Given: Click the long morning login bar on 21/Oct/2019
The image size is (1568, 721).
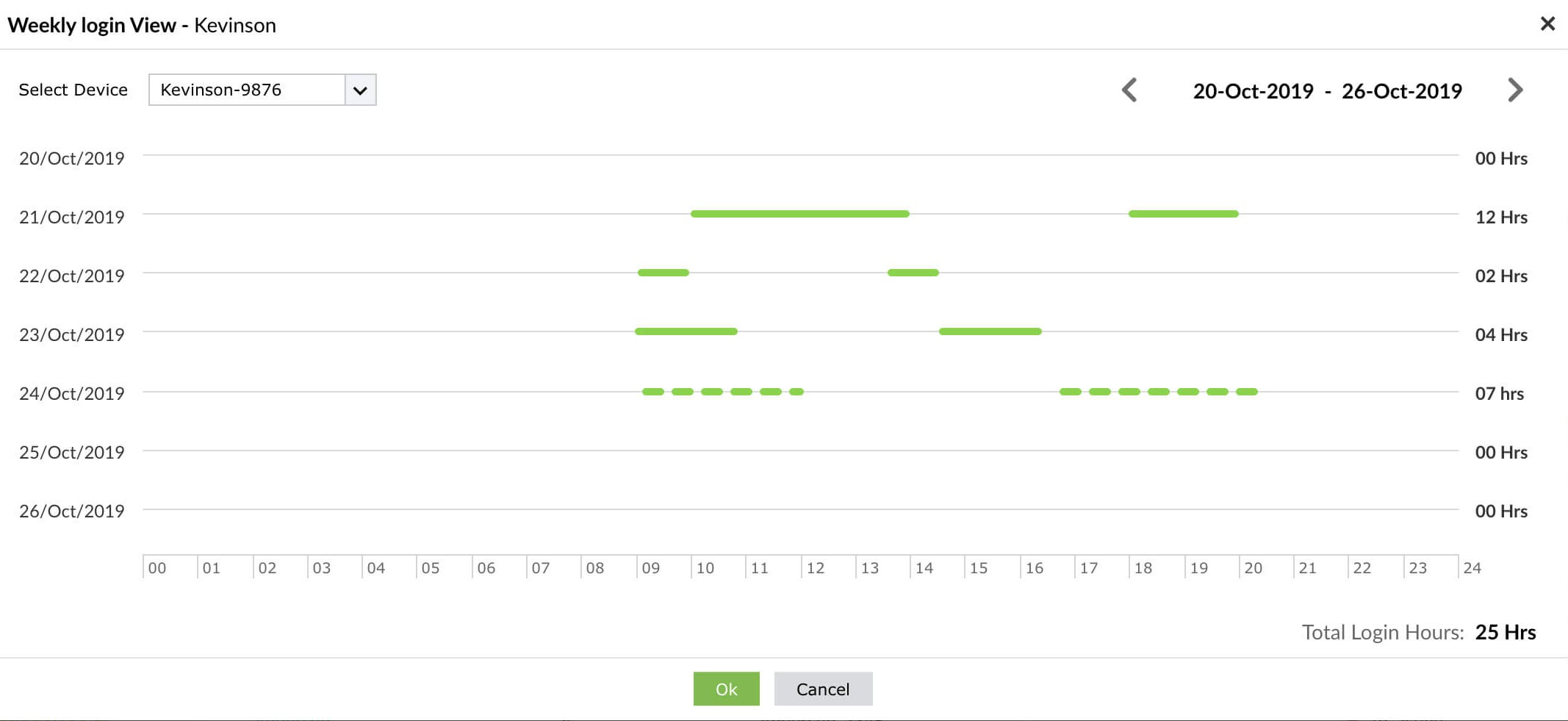Looking at the screenshot, I should tap(801, 213).
